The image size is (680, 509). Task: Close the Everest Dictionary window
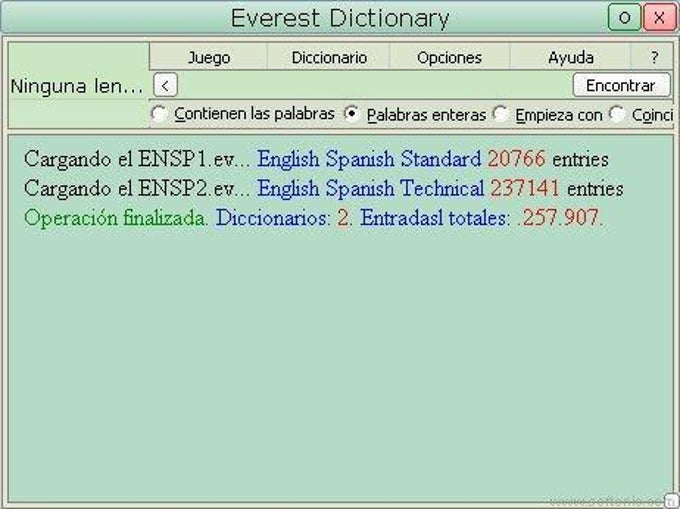[x=659, y=17]
